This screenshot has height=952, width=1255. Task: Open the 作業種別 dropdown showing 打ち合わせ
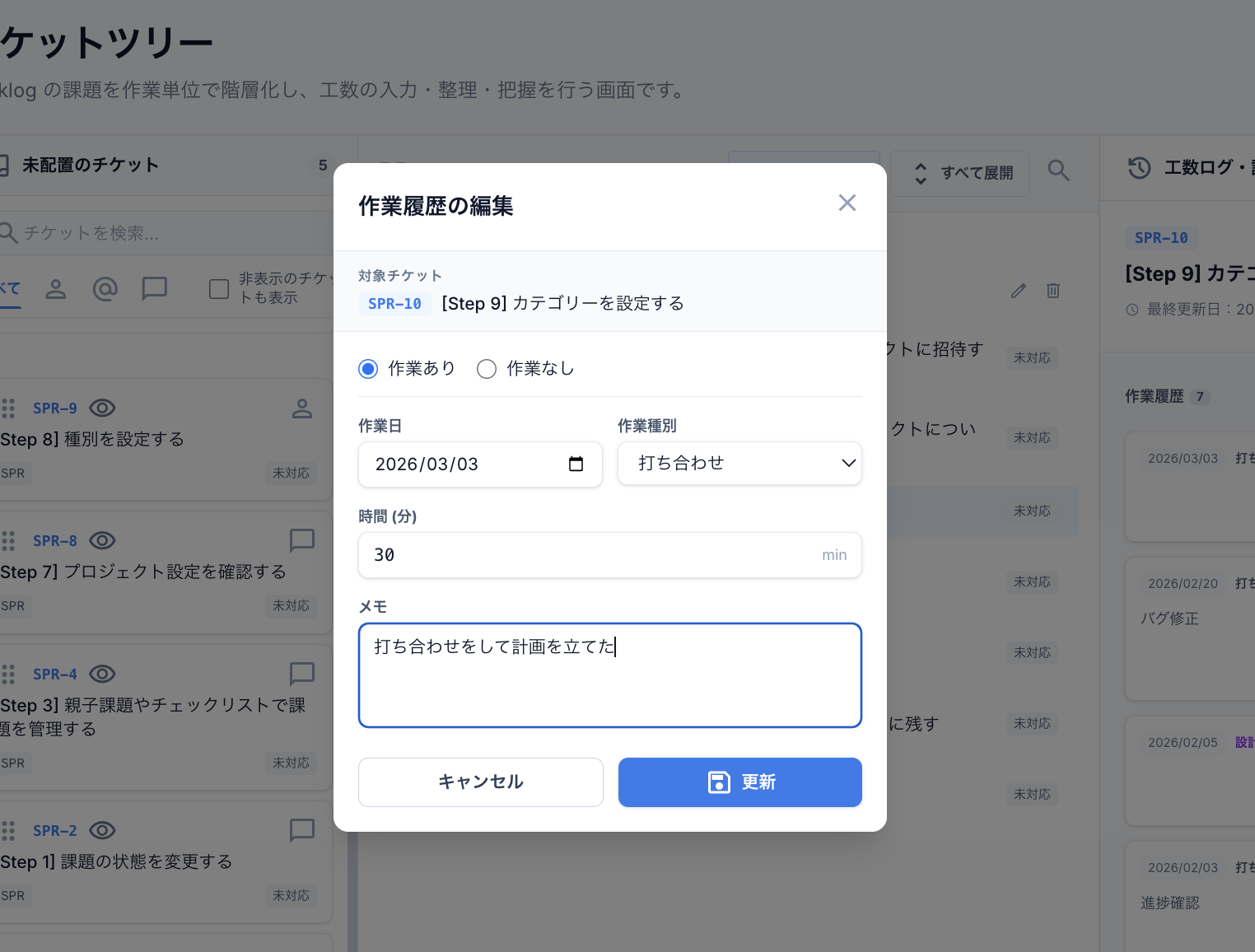739,463
